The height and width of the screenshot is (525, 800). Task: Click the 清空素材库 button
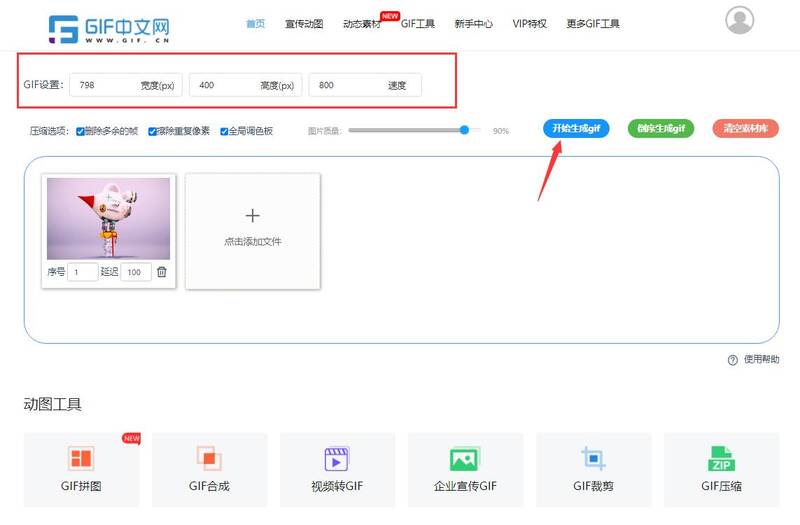point(745,128)
